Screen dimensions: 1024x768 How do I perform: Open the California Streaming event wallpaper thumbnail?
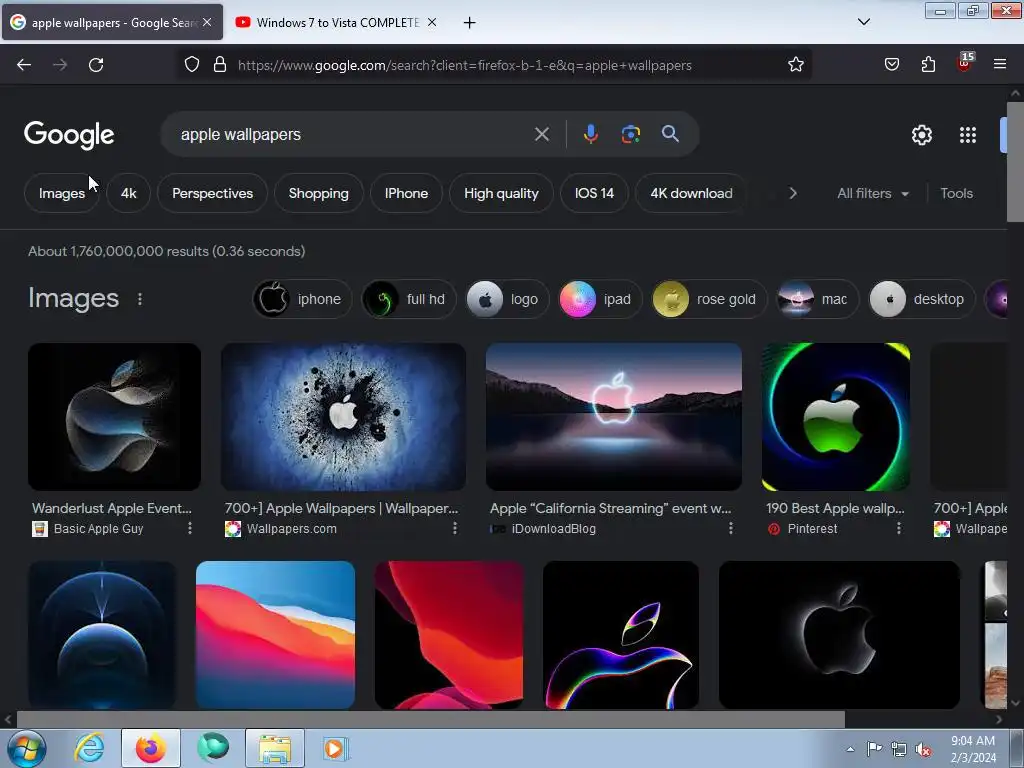tap(613, 417)
